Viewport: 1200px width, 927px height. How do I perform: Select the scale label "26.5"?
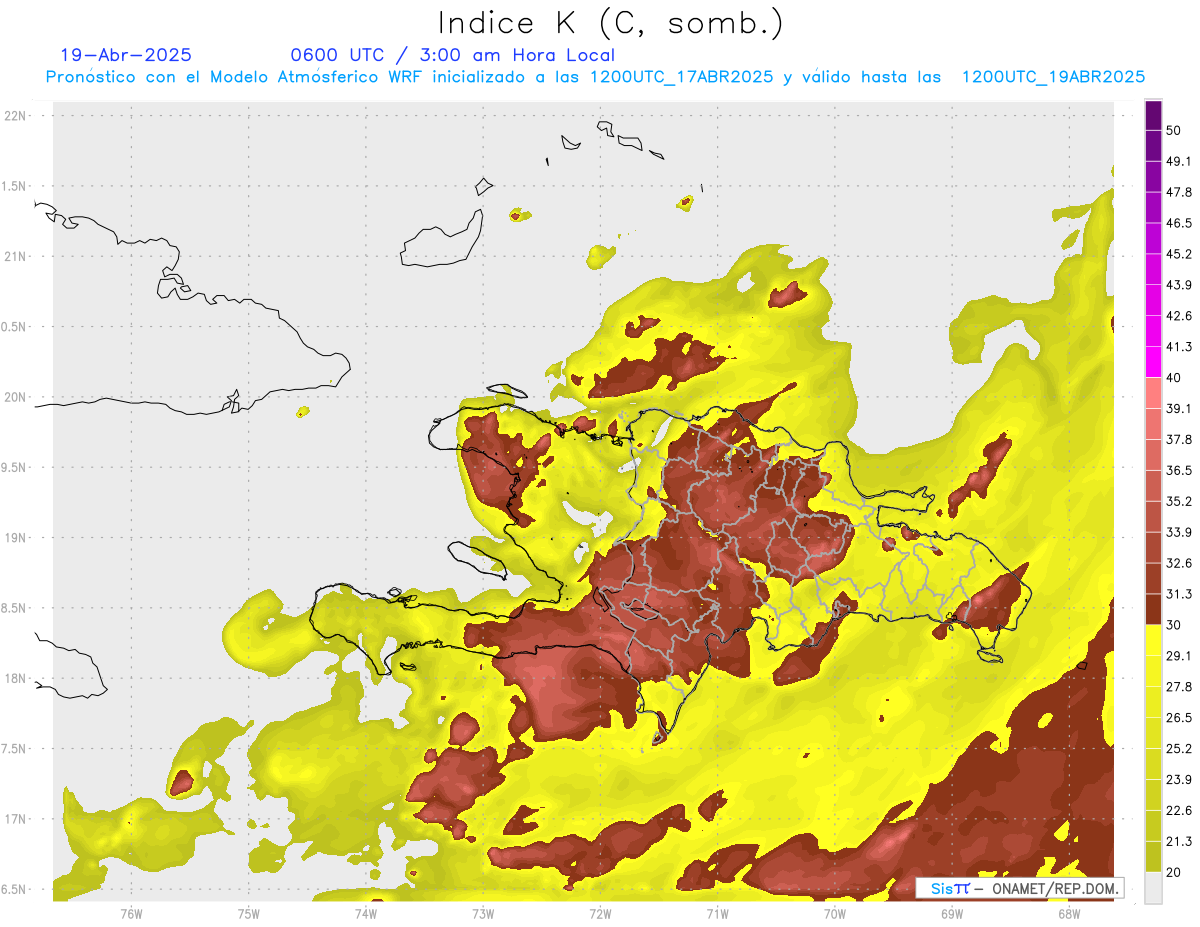coord(1179,718)
